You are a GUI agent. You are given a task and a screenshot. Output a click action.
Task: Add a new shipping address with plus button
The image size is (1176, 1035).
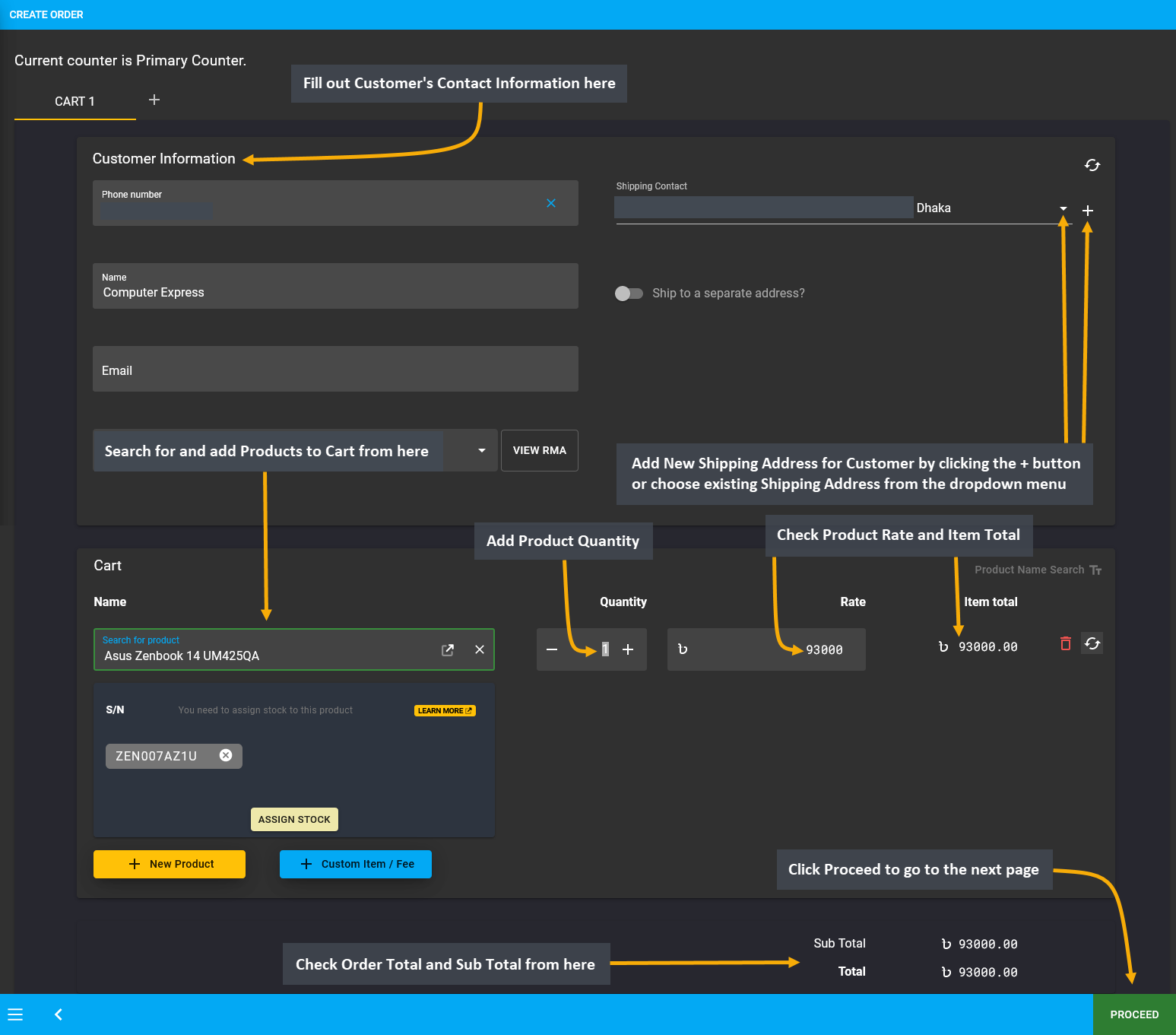[1088, 211]
